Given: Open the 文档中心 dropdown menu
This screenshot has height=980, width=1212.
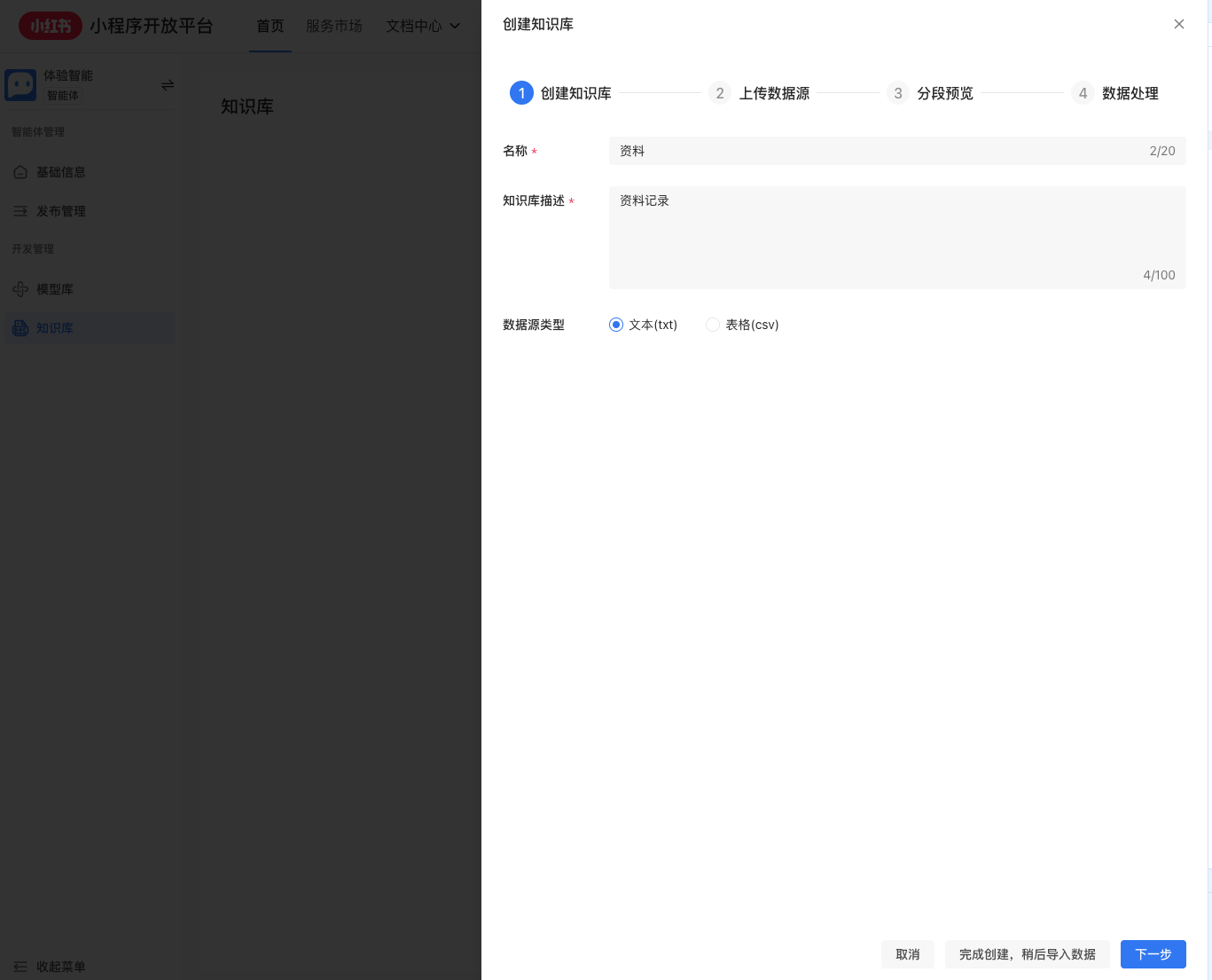Looking at the screenshot, I should click(422, 26).
